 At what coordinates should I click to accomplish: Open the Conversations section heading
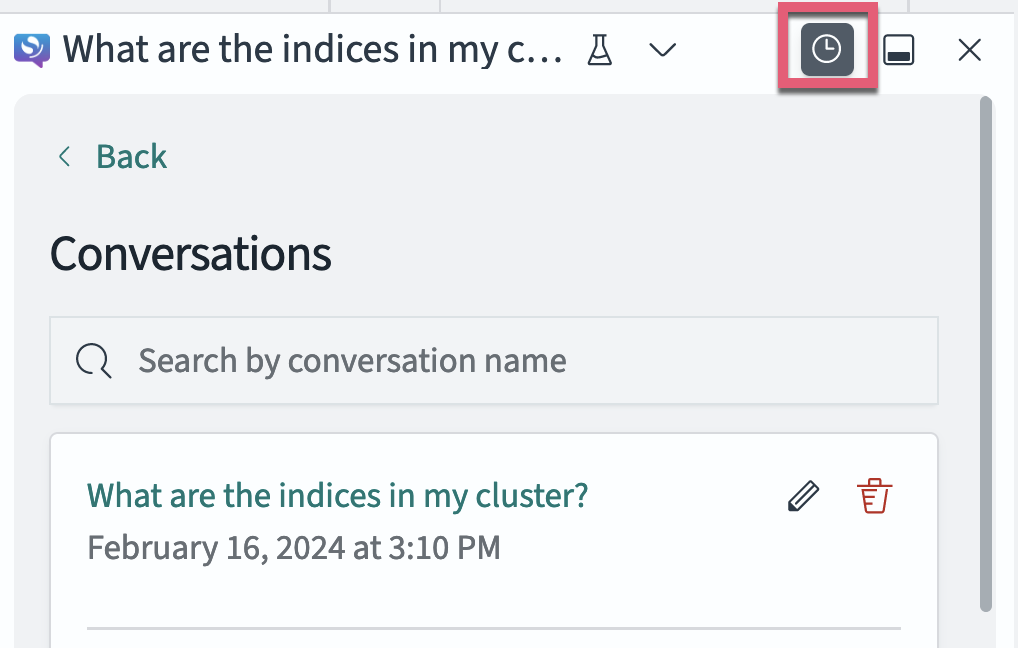[190, 254]
